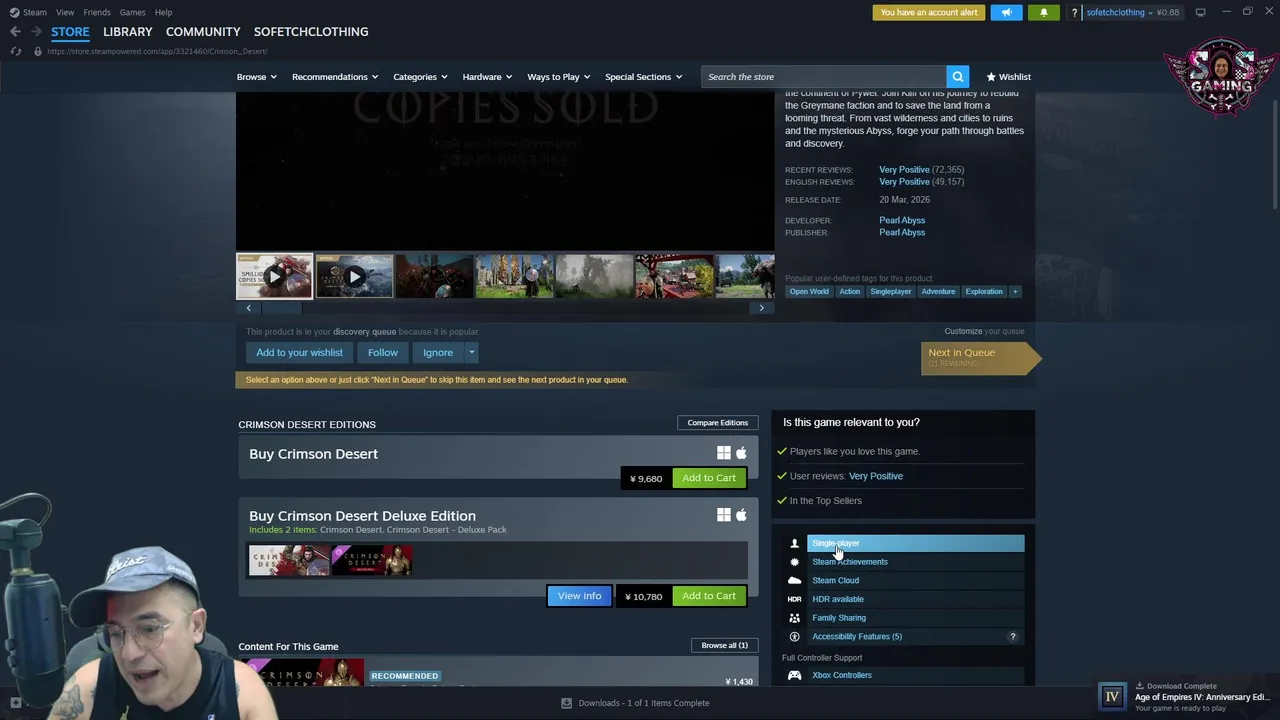Open the announcements megaphone icon
This screenshot has width=1280, height=720.
[1006, 12]
